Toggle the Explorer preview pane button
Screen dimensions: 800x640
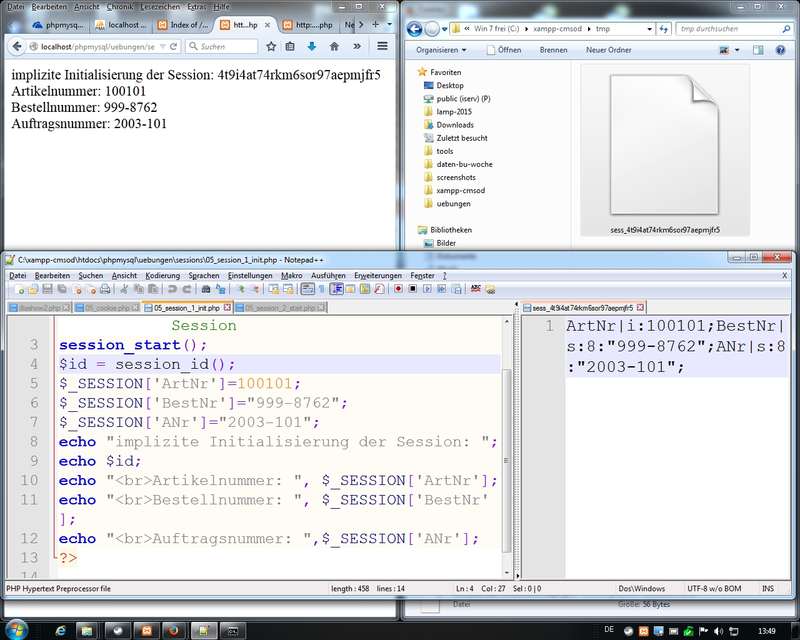[x=759, y=50]
